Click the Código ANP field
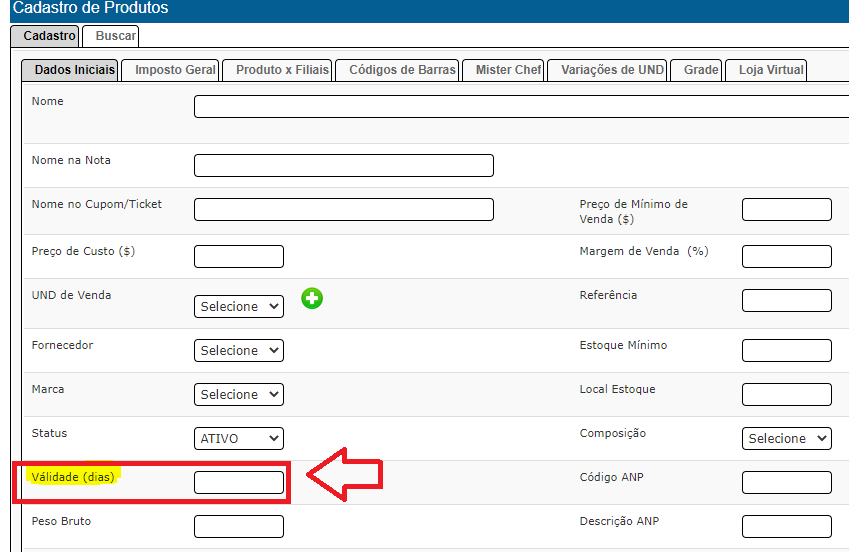 click(787, 482)
